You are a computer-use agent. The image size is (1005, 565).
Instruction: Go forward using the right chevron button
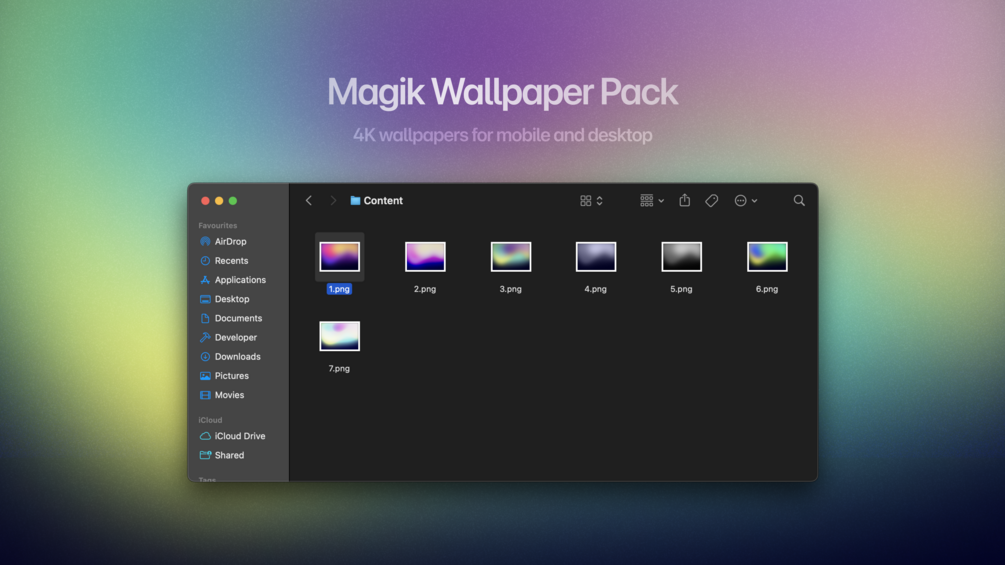click(x=333, y=201)
